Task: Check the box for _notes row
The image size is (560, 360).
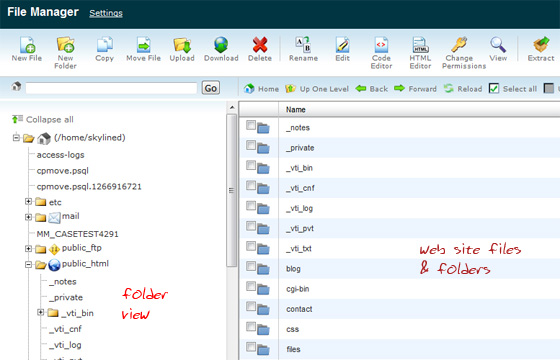Action: coord(251,125)
